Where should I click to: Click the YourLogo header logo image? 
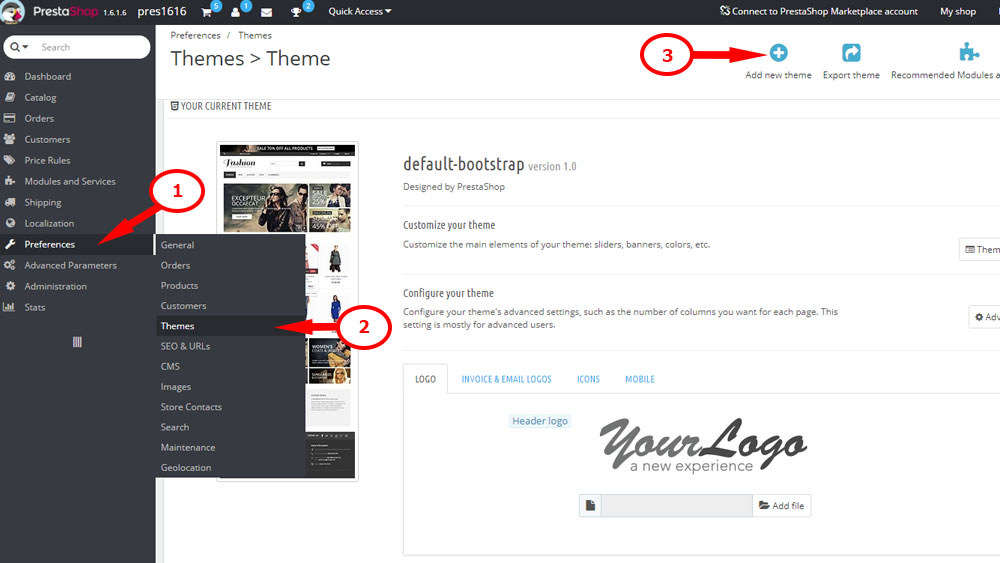pos(703,445)
